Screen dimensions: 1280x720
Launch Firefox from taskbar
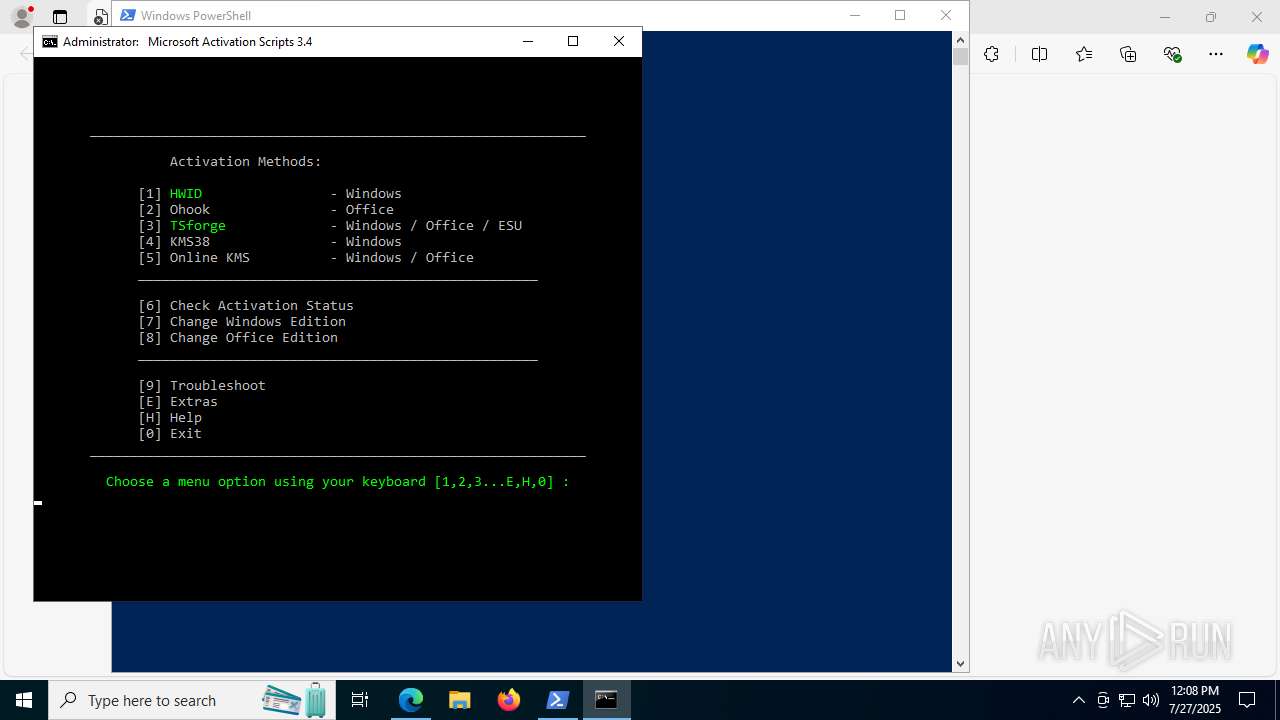[x=509, y=700]
